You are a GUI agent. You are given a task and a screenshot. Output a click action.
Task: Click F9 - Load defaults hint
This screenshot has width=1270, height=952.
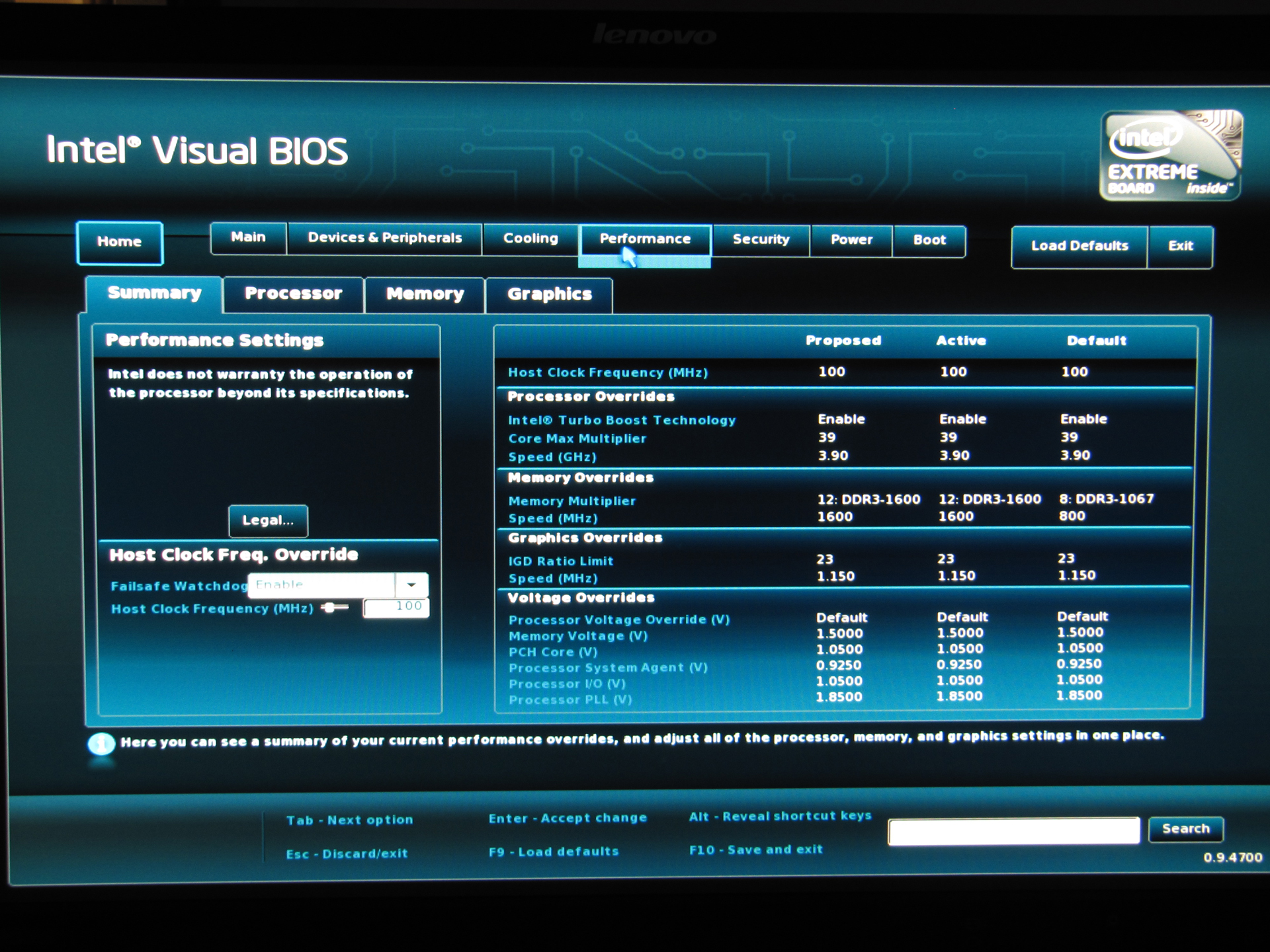coord(554,852)
